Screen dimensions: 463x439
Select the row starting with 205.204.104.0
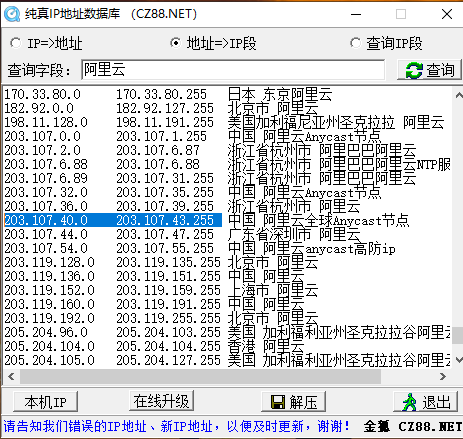(227, 346)
